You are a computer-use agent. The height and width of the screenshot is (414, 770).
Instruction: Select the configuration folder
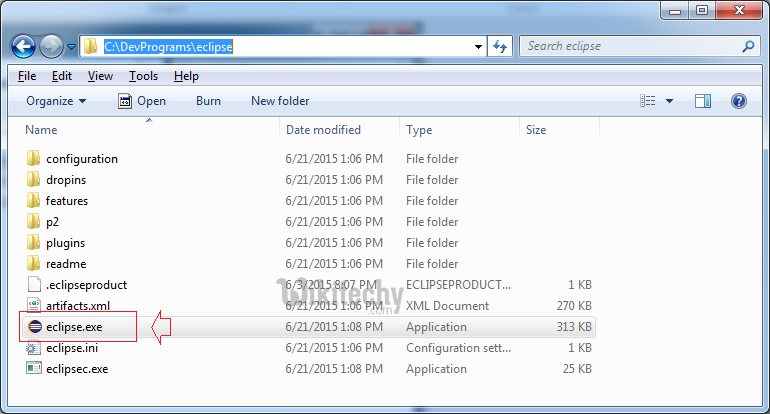81,159
